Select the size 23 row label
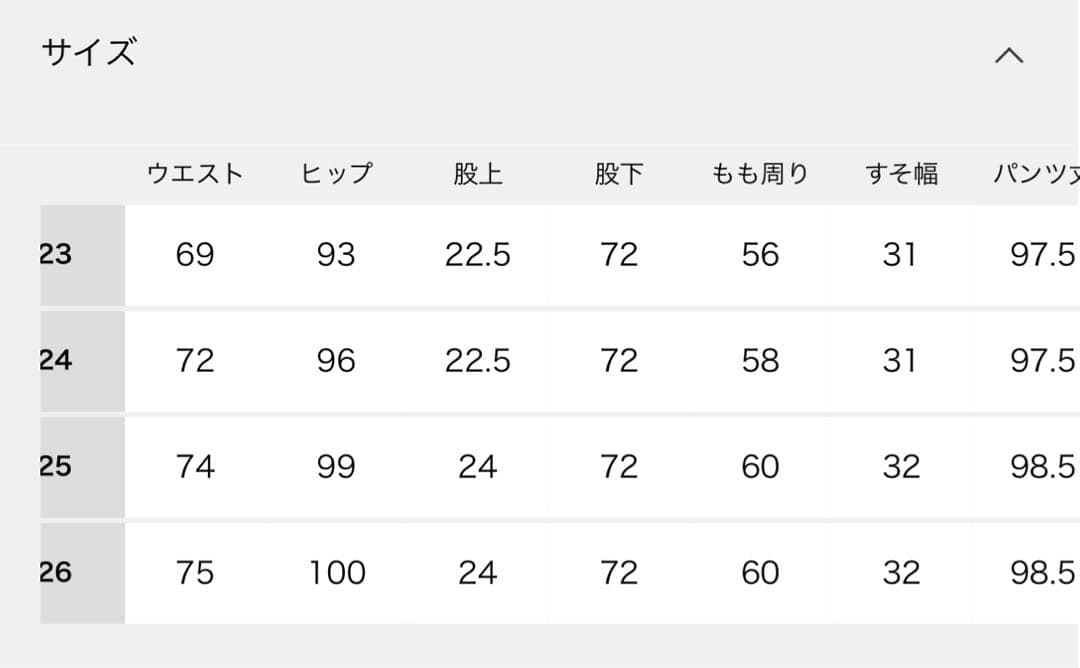Image resolution: width=1080 pixels, height=668 pixels. 58,255
